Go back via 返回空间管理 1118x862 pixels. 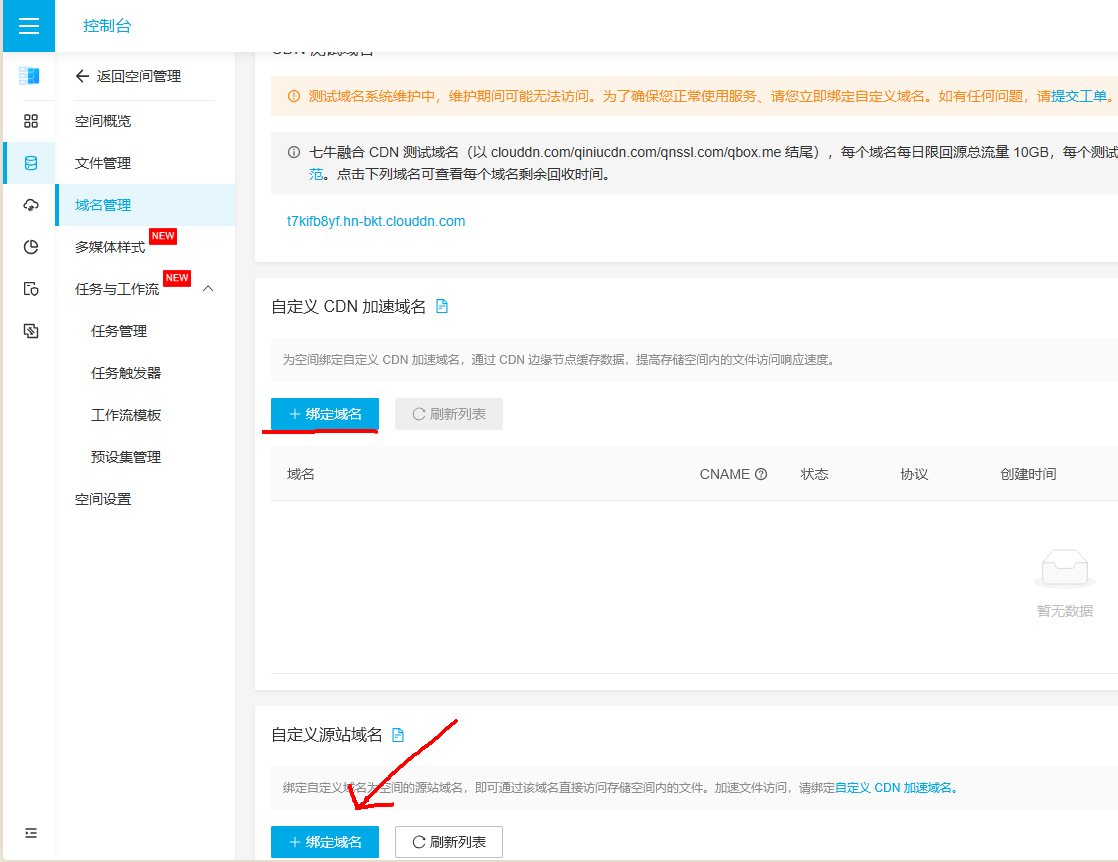tap(128, 76)
